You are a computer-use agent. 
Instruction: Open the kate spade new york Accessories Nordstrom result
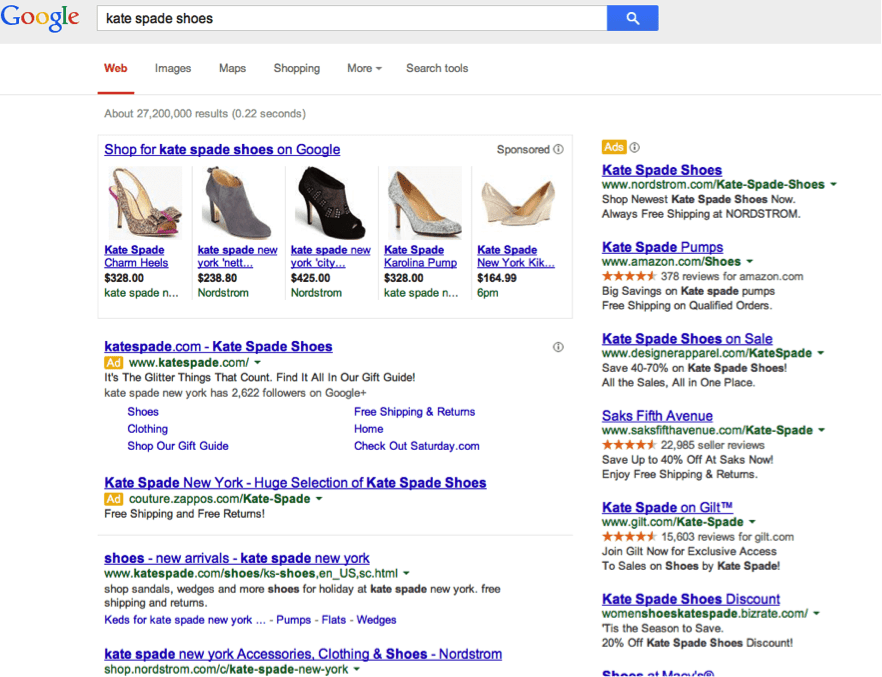click(x=303, y=654)
